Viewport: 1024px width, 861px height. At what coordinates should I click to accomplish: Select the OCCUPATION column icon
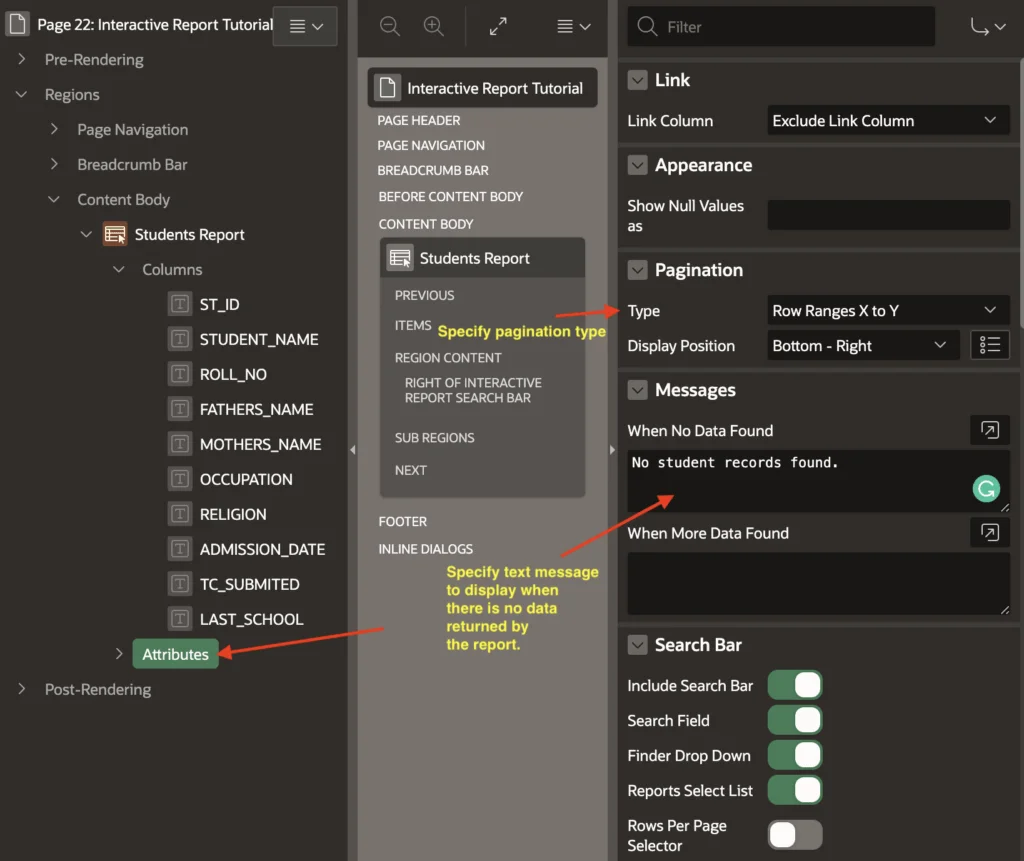180,479
